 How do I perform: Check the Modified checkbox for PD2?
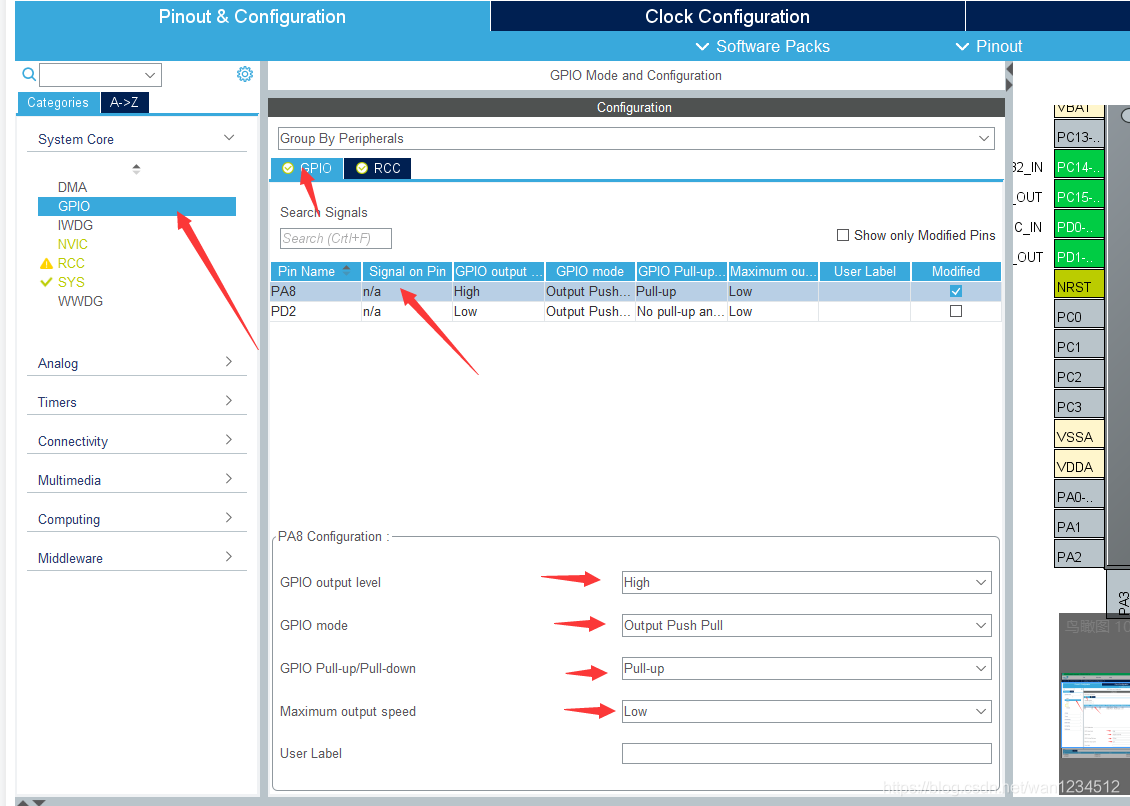click(x=956, y=311)
